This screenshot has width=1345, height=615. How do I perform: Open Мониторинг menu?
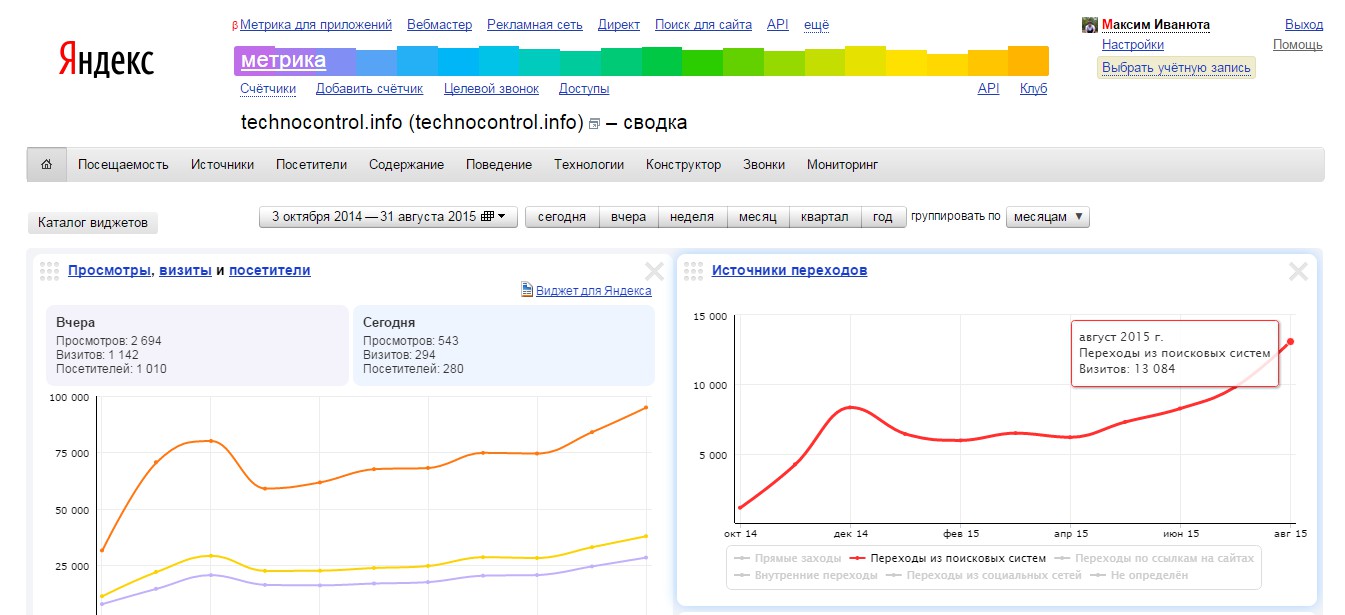pos(842,165)
